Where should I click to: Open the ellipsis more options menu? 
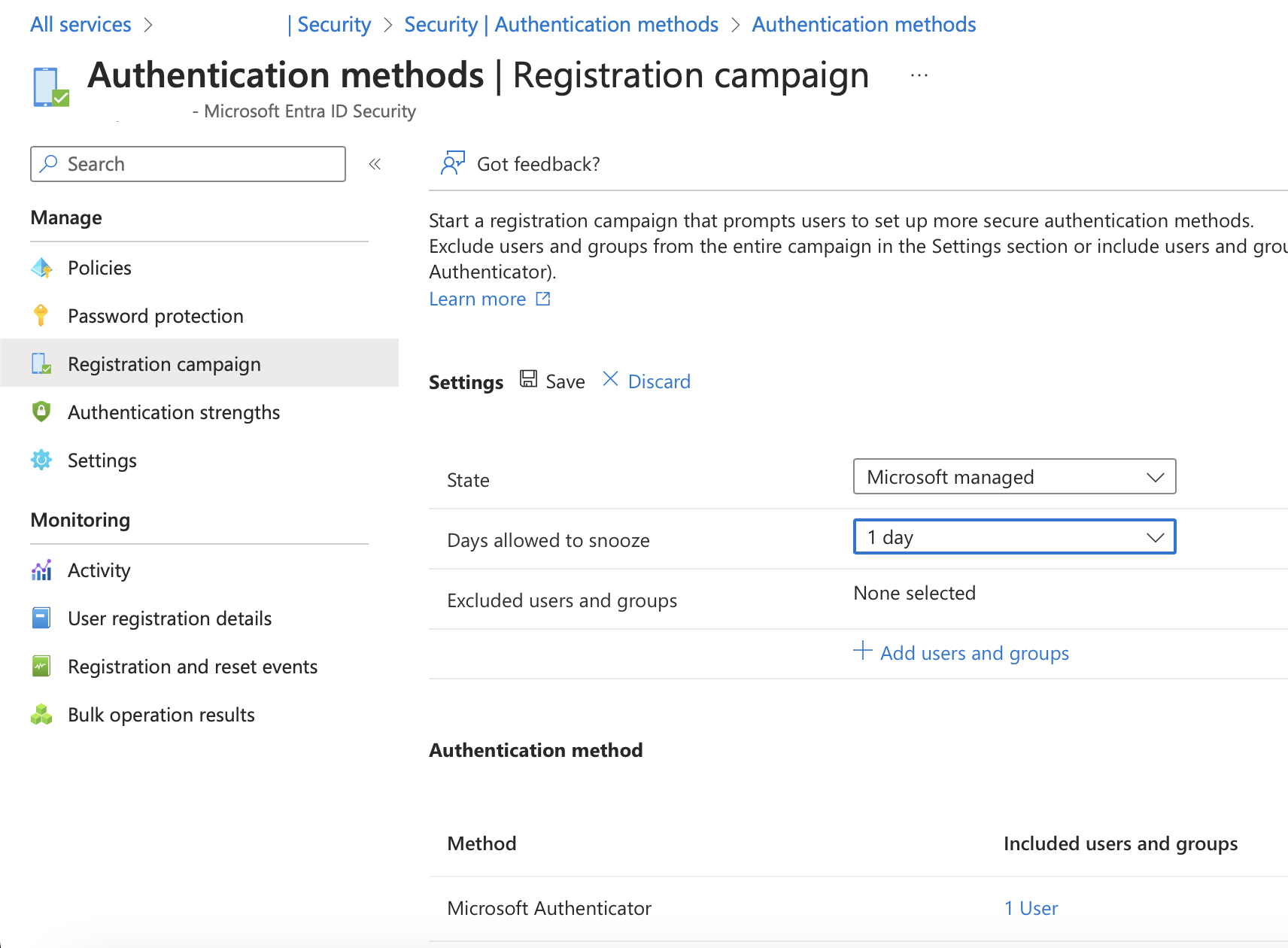point(919,75)
